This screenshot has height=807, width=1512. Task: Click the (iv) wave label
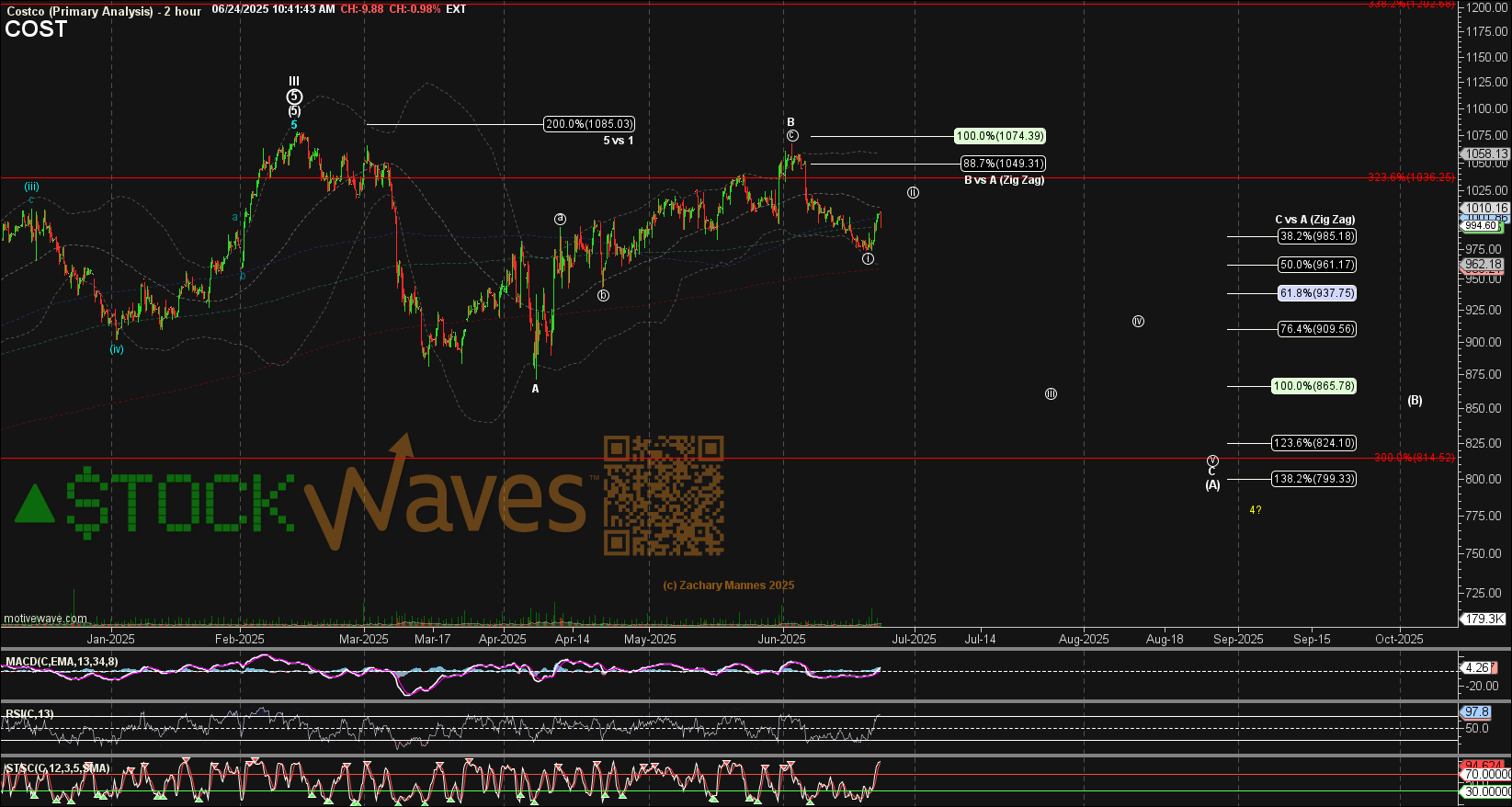(117, 348)
